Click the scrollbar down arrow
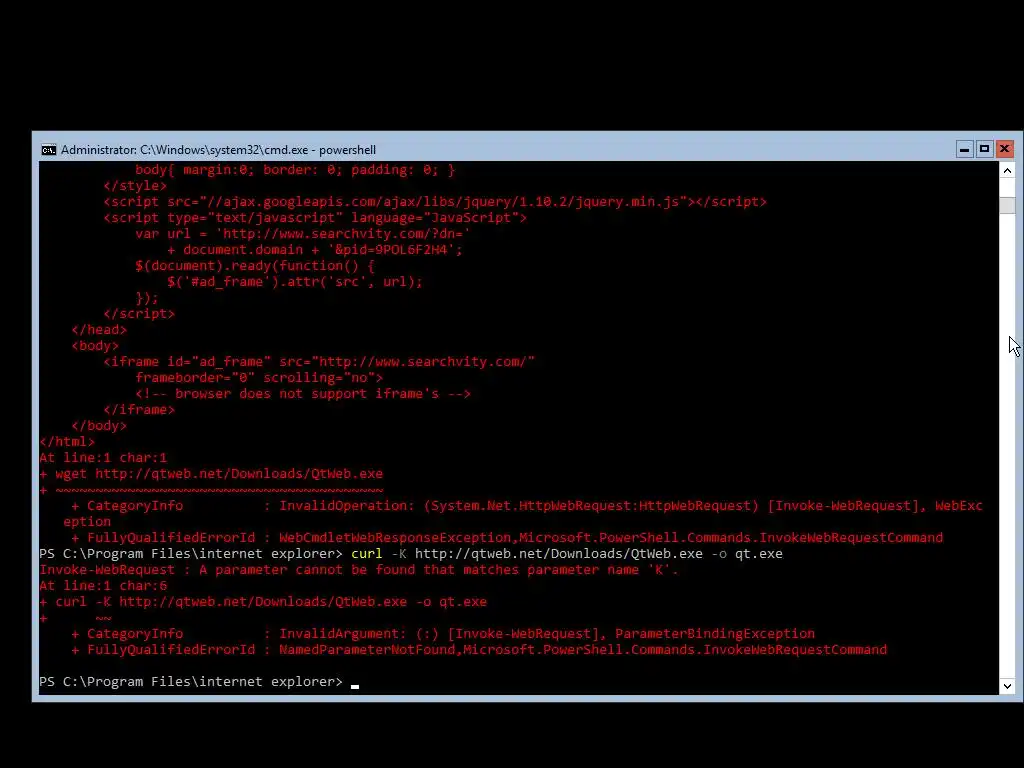The width and height of the screenshot is (1024, 768). pyautogui.click(x=1007, y=686)
